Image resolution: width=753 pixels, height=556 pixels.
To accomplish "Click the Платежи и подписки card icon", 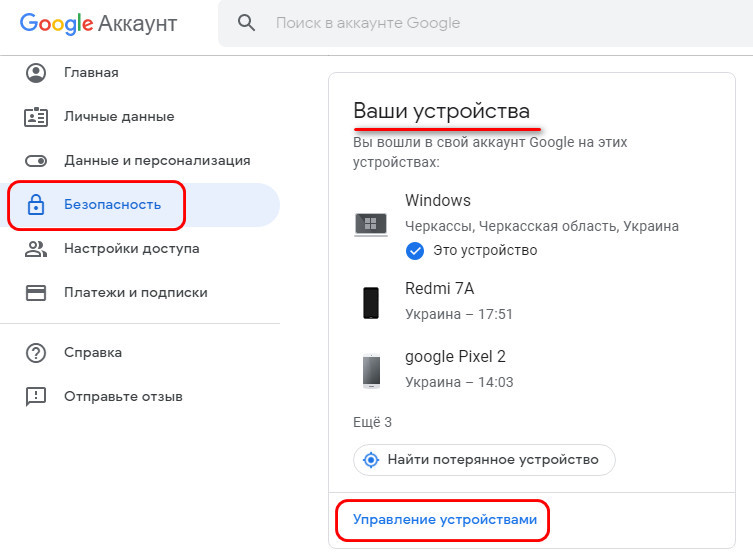I will [36, 293].
